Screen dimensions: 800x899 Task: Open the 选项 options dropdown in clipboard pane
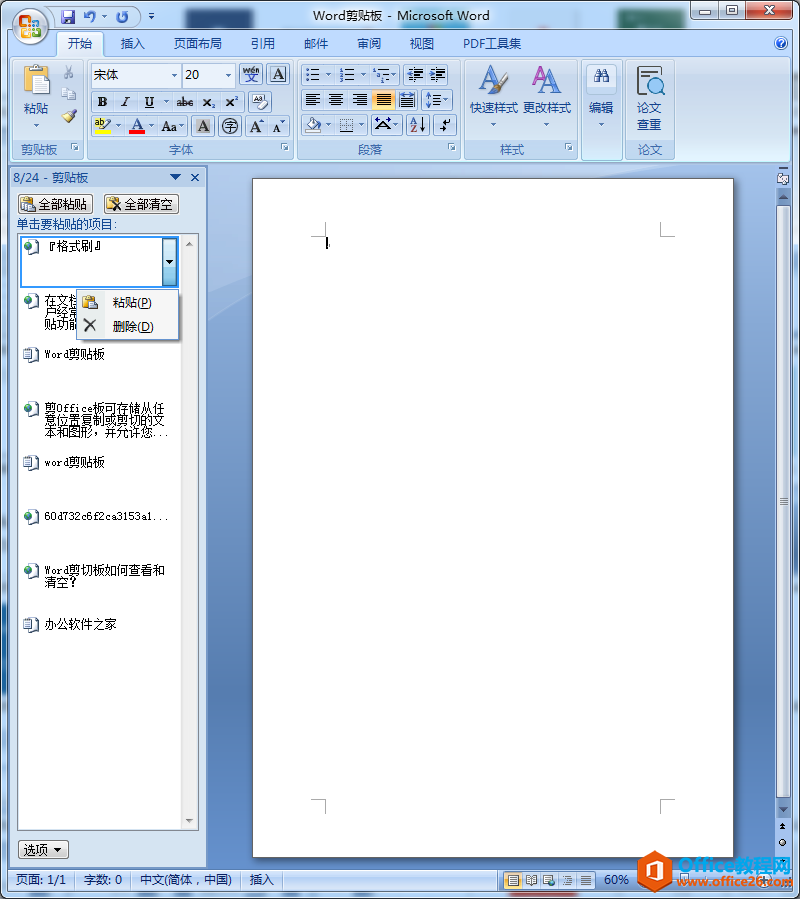[x=43, y=849]
